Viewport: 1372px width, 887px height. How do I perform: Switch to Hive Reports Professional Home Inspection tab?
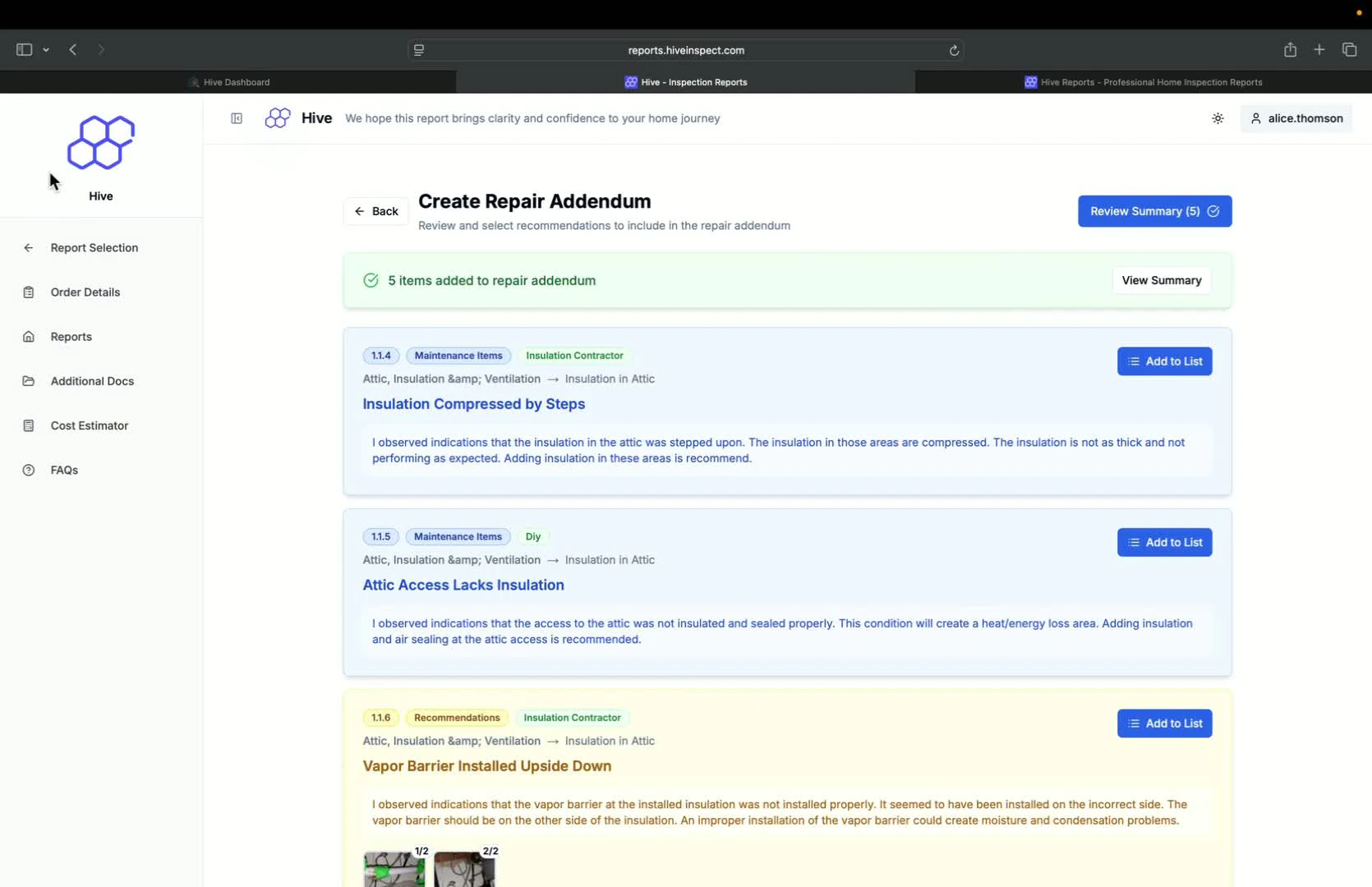click(1143, 82)
